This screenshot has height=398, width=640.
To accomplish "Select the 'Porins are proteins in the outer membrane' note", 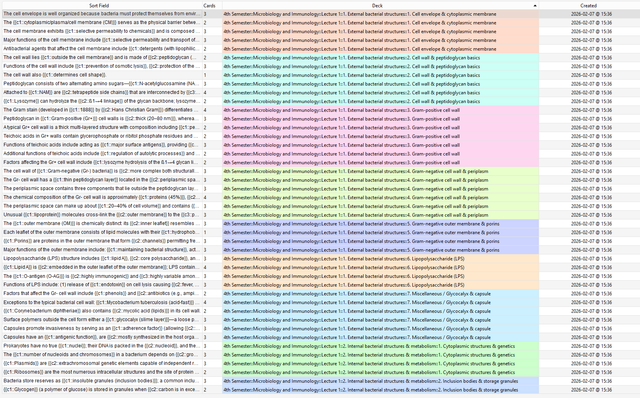I will coord(320,241).
